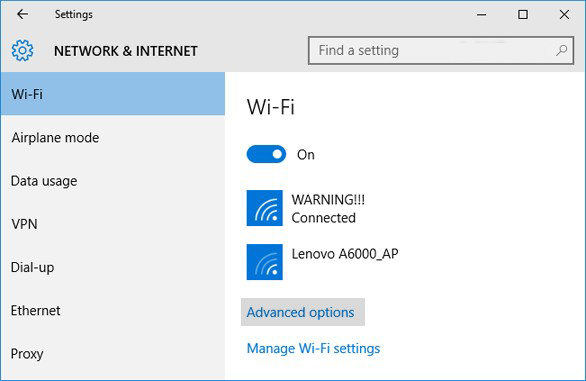
Task: Go to VPN settings
Action: click(x=113, y=224)
